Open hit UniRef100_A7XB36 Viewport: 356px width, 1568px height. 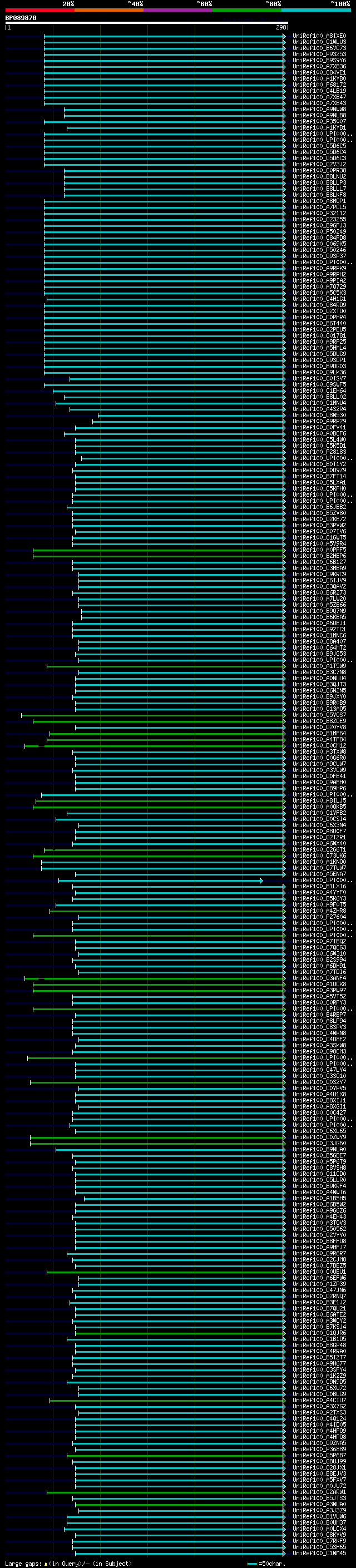point(319,66)
